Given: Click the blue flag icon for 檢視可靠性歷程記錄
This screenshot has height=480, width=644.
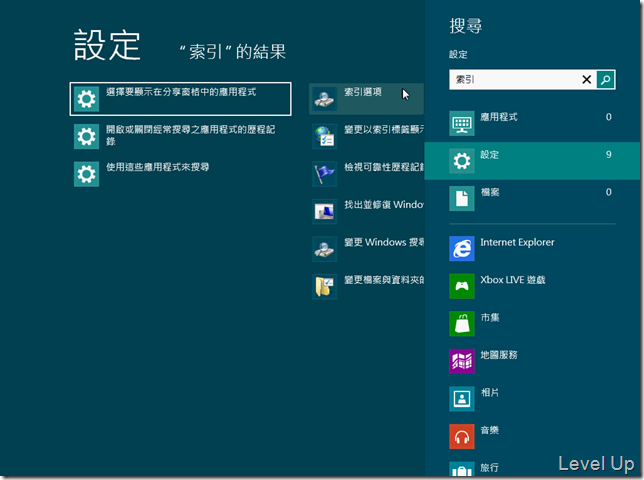Looking at the screenshot, I should click(324, 174).
